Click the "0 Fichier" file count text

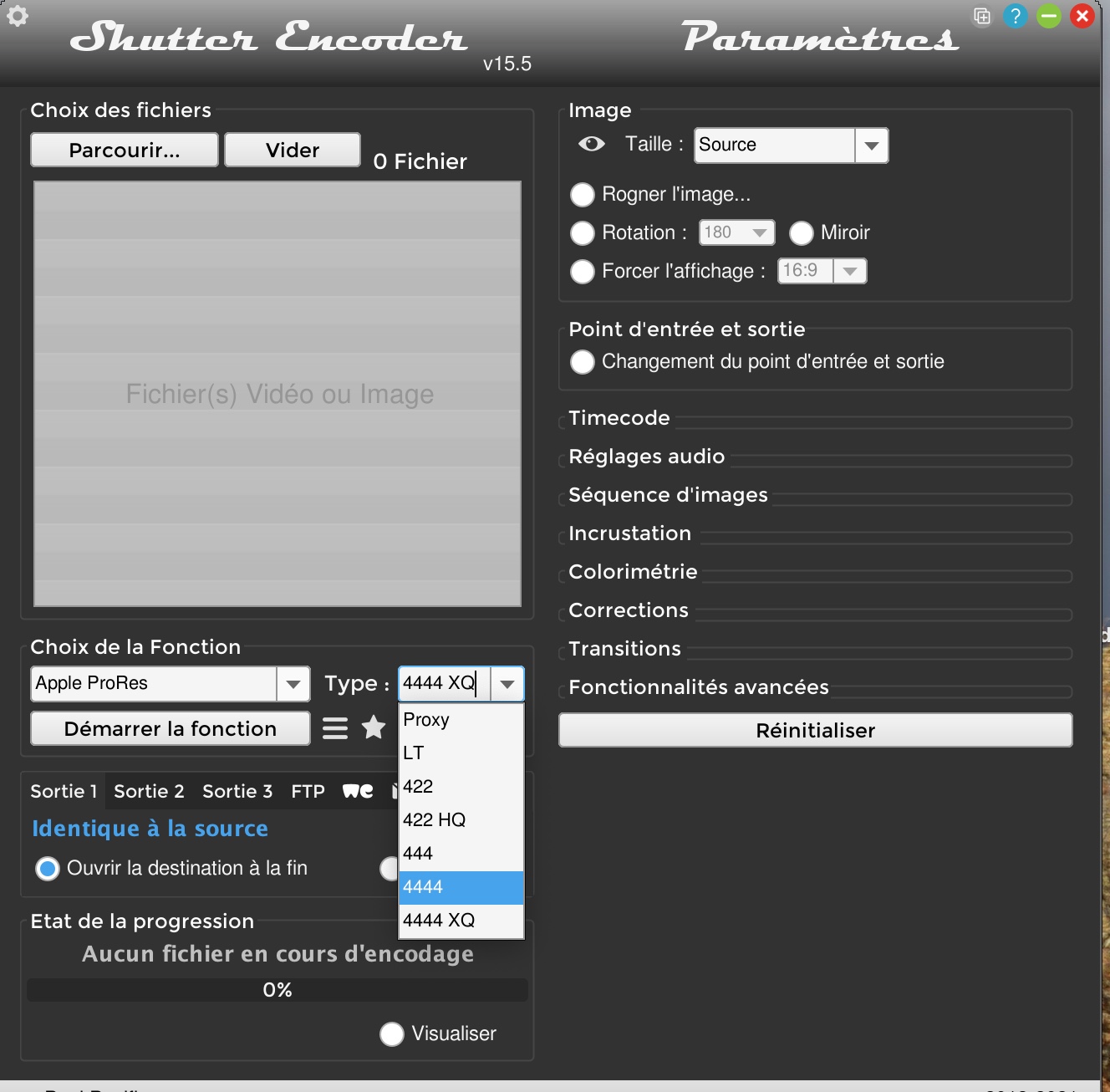click(x=420, y=161)
